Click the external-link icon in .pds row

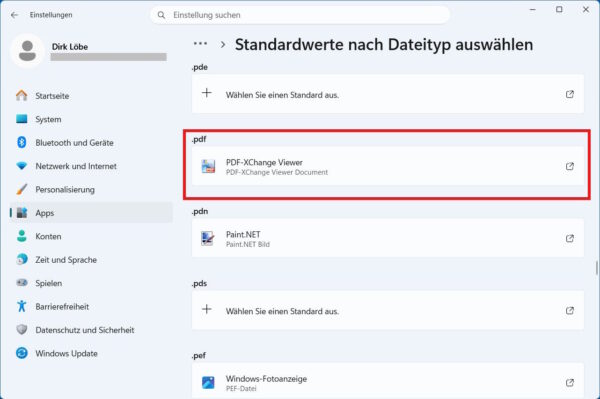[x=570, y=310]
